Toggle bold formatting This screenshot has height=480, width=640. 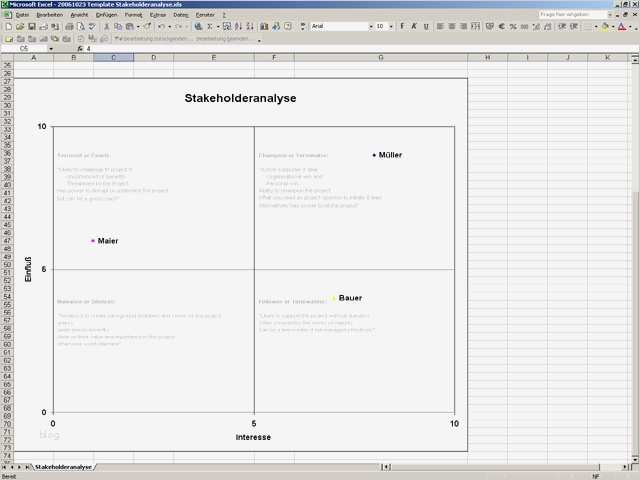pos(402,27)
